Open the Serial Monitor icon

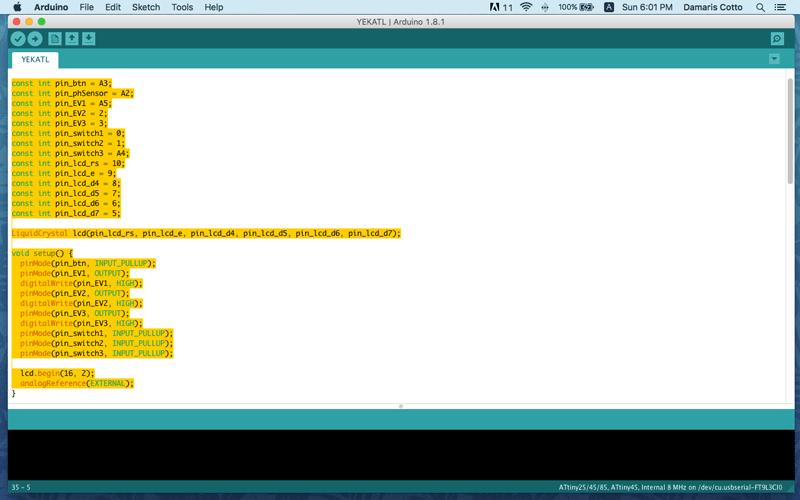(x=777, y=39)
